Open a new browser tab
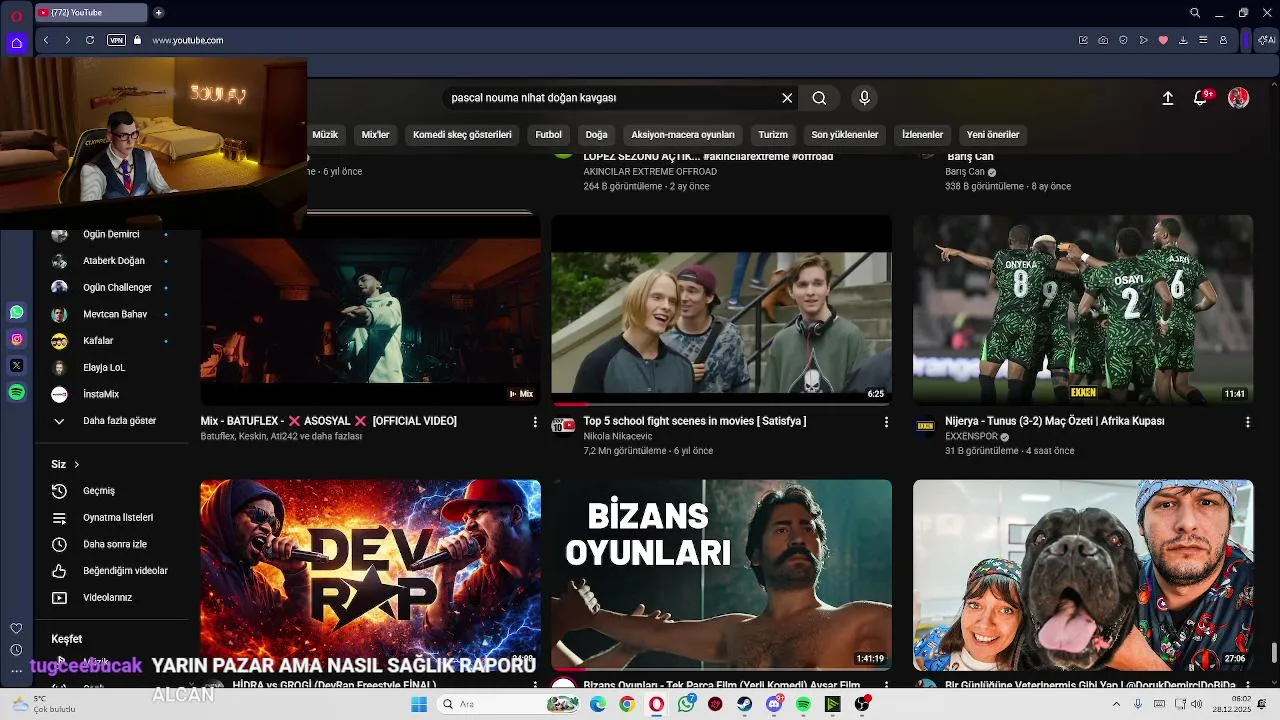Viewport: 1280px width, 720px height. [x=158, y=13]
